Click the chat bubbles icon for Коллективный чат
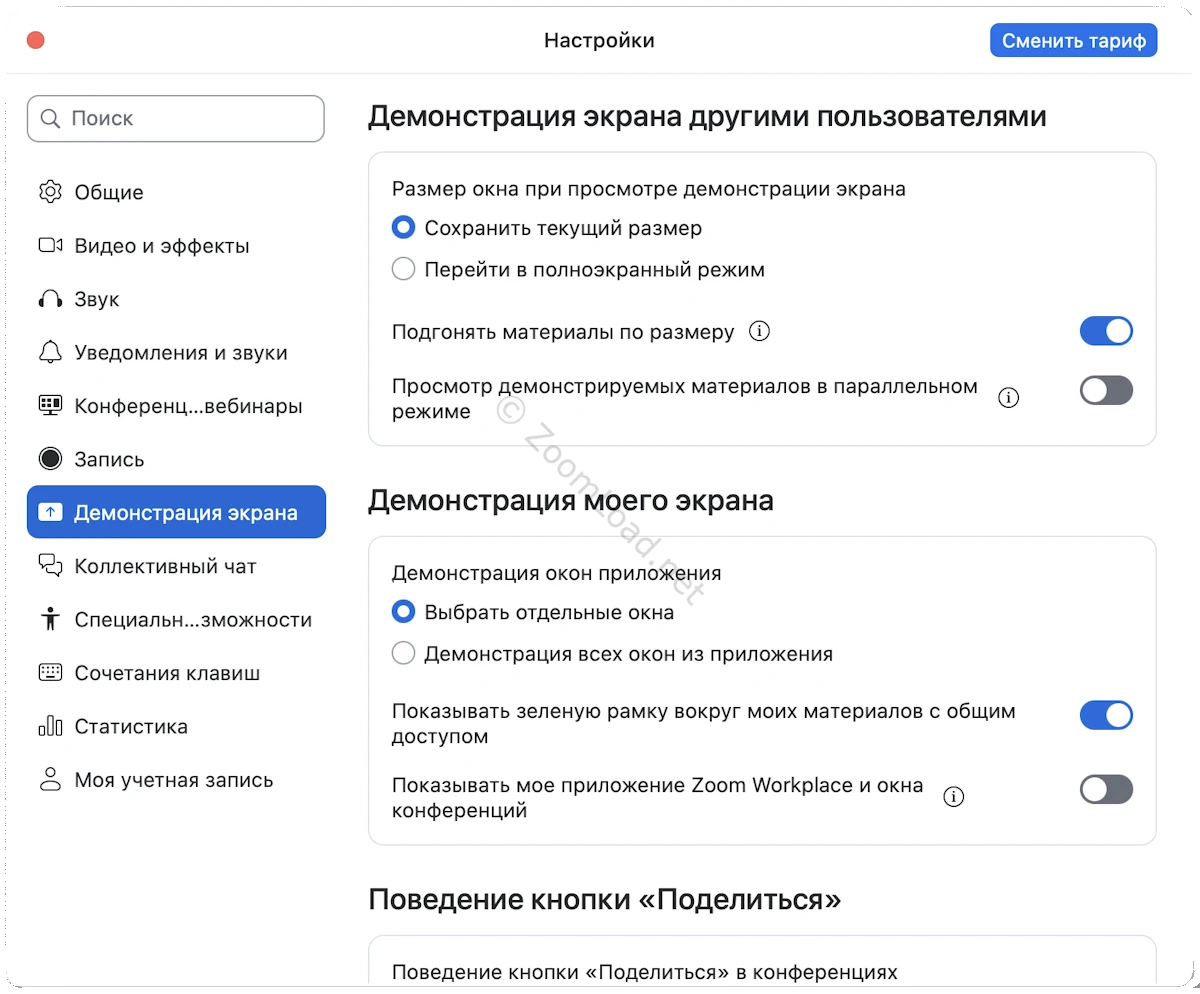 coord(50,566)
